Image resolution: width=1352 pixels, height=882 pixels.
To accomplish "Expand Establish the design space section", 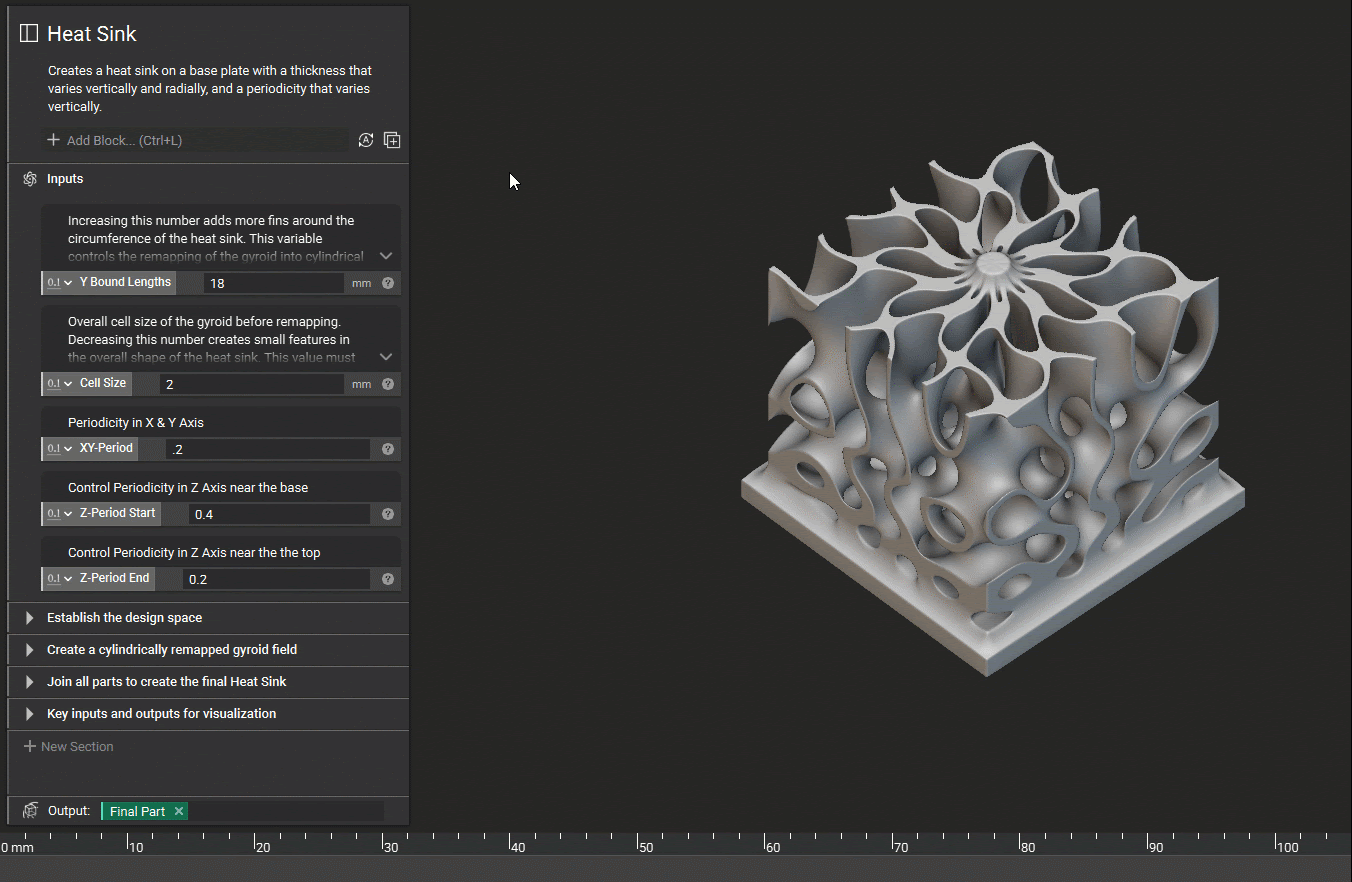I will pyautogui.click(x=29, y=618).
